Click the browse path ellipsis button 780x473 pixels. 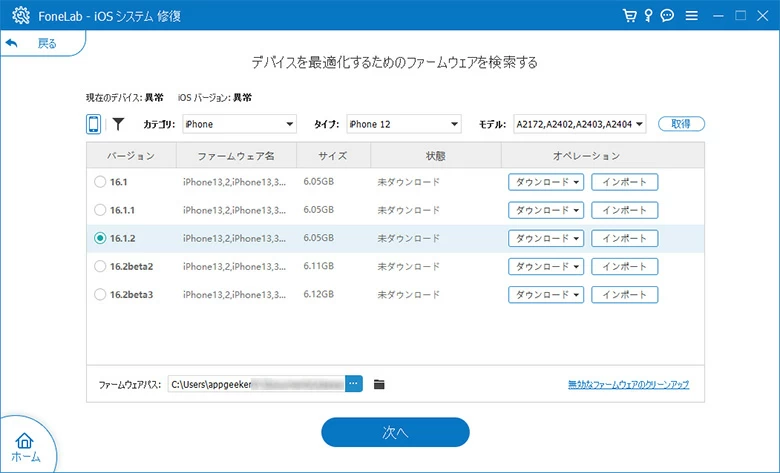pos(353,384)
